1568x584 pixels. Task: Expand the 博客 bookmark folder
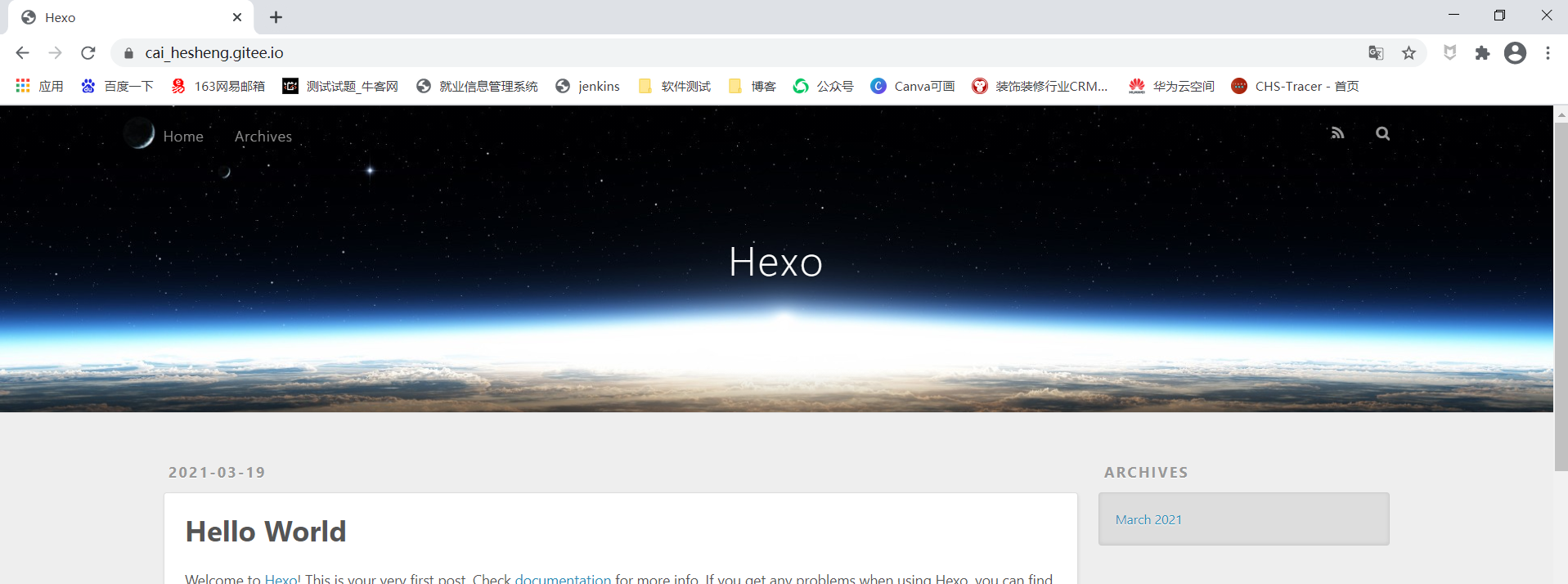752,86
